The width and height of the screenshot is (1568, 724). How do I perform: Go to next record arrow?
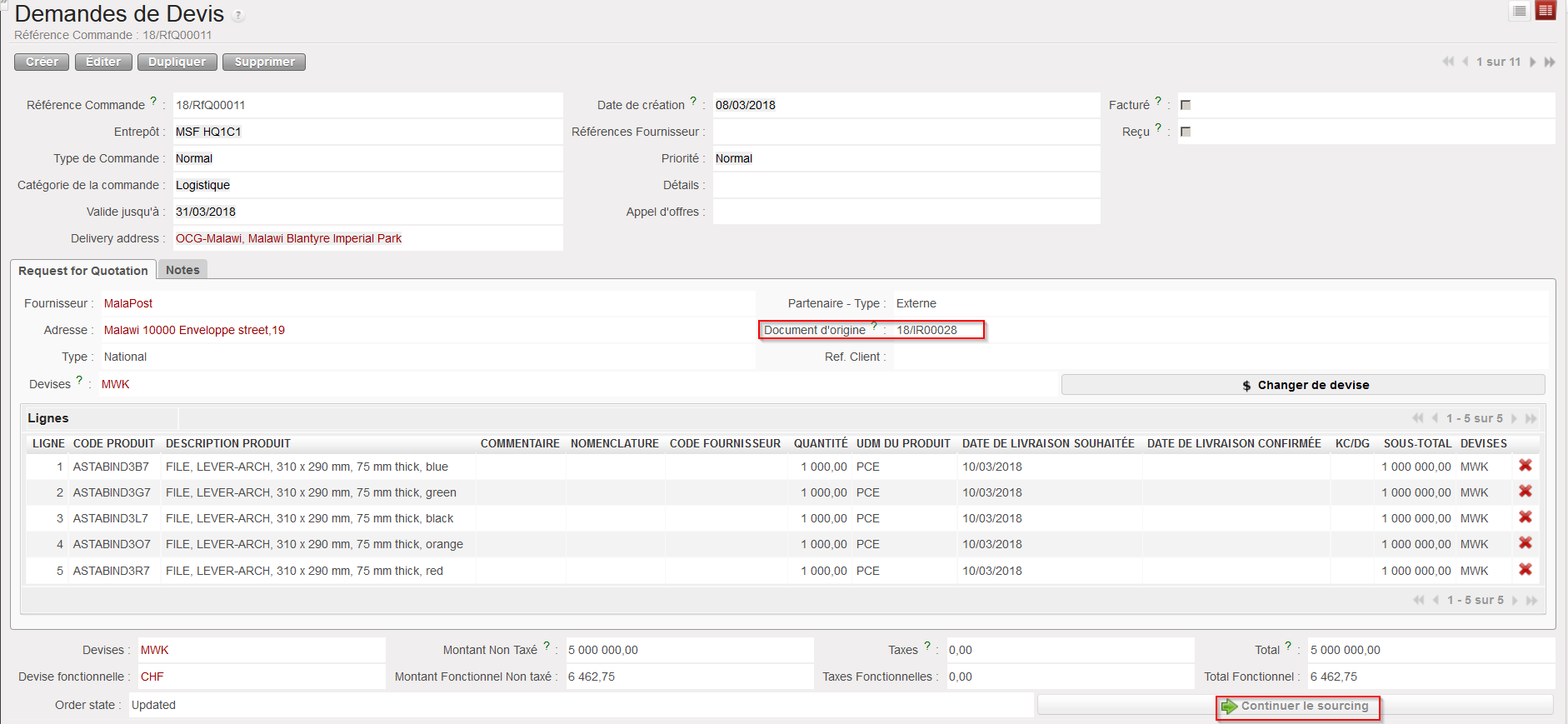[x=1532, y=62]
